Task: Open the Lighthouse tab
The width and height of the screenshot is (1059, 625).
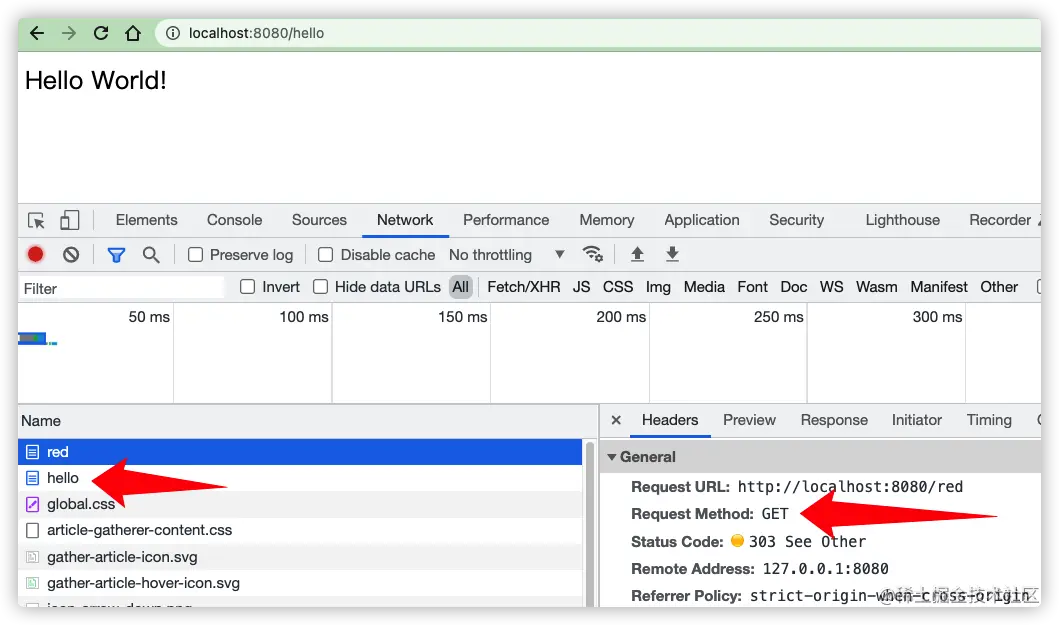Action: 902,220
